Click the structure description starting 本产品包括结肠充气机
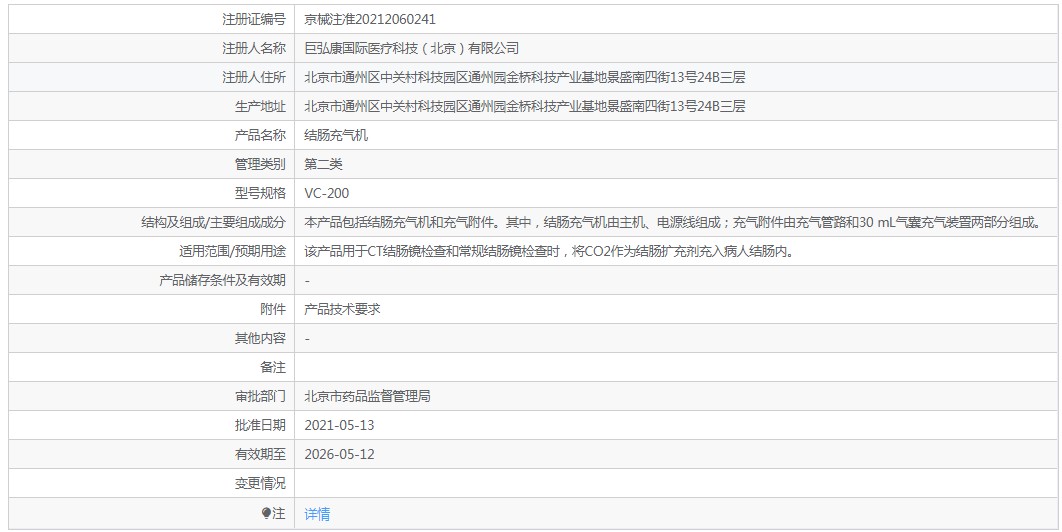This screenshot has height=532, width=1062. [672, 222]
